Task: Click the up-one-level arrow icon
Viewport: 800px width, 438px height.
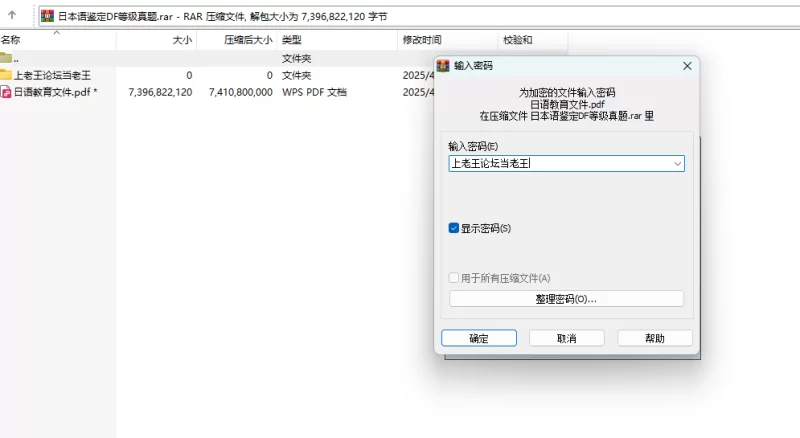Action: click(x=12, y=15)
